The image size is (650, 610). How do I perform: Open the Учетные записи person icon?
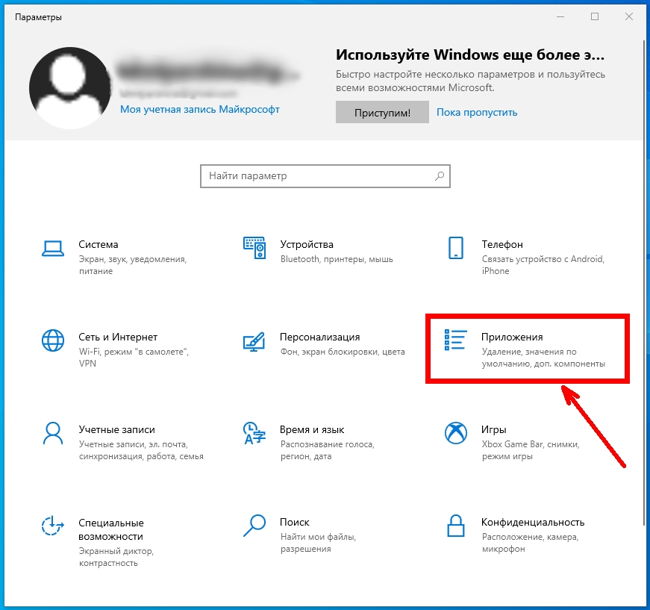pyautogui.click(x=53, y=433)
